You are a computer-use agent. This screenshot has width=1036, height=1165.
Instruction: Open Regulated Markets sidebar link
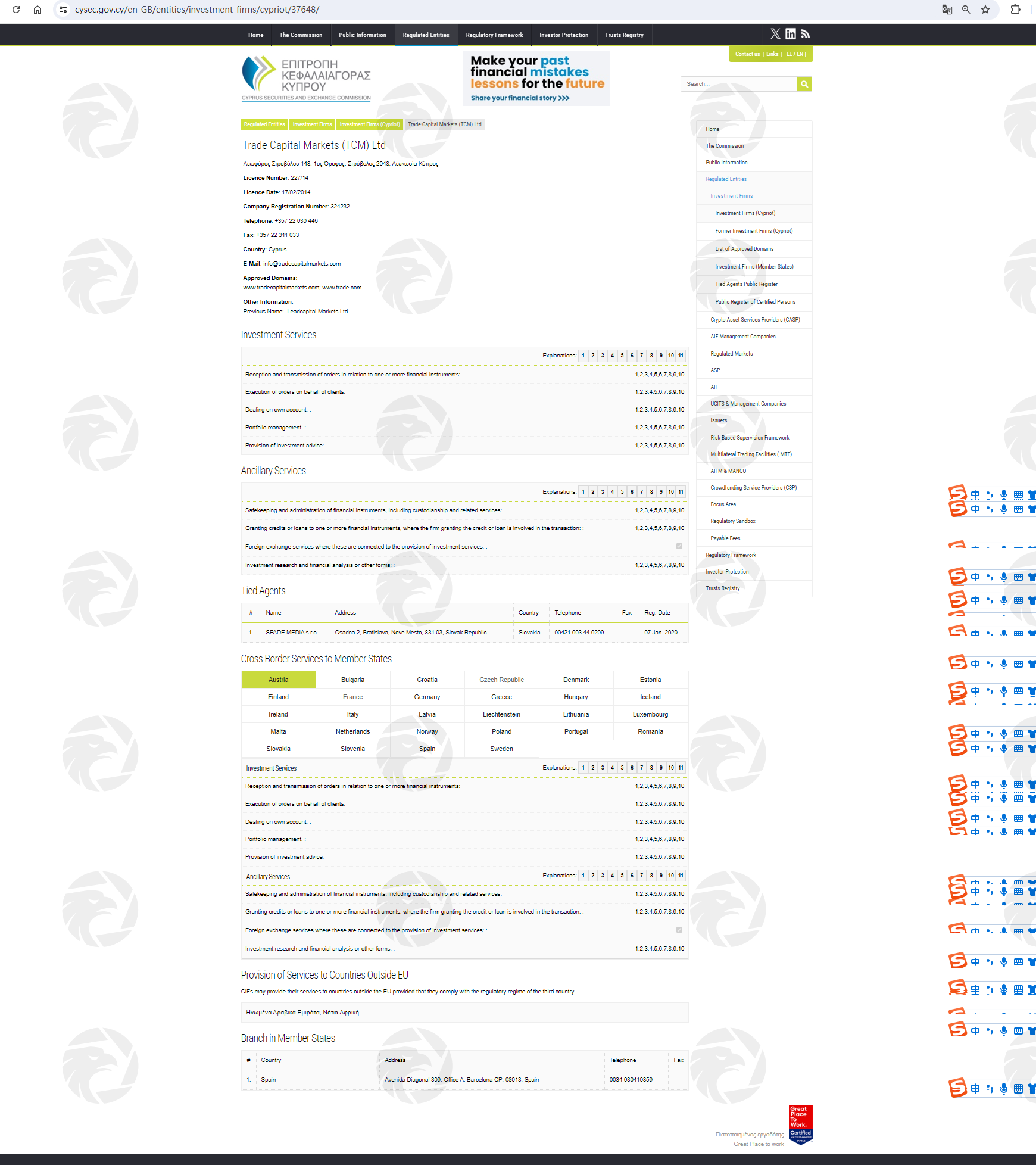pos(731,354)
